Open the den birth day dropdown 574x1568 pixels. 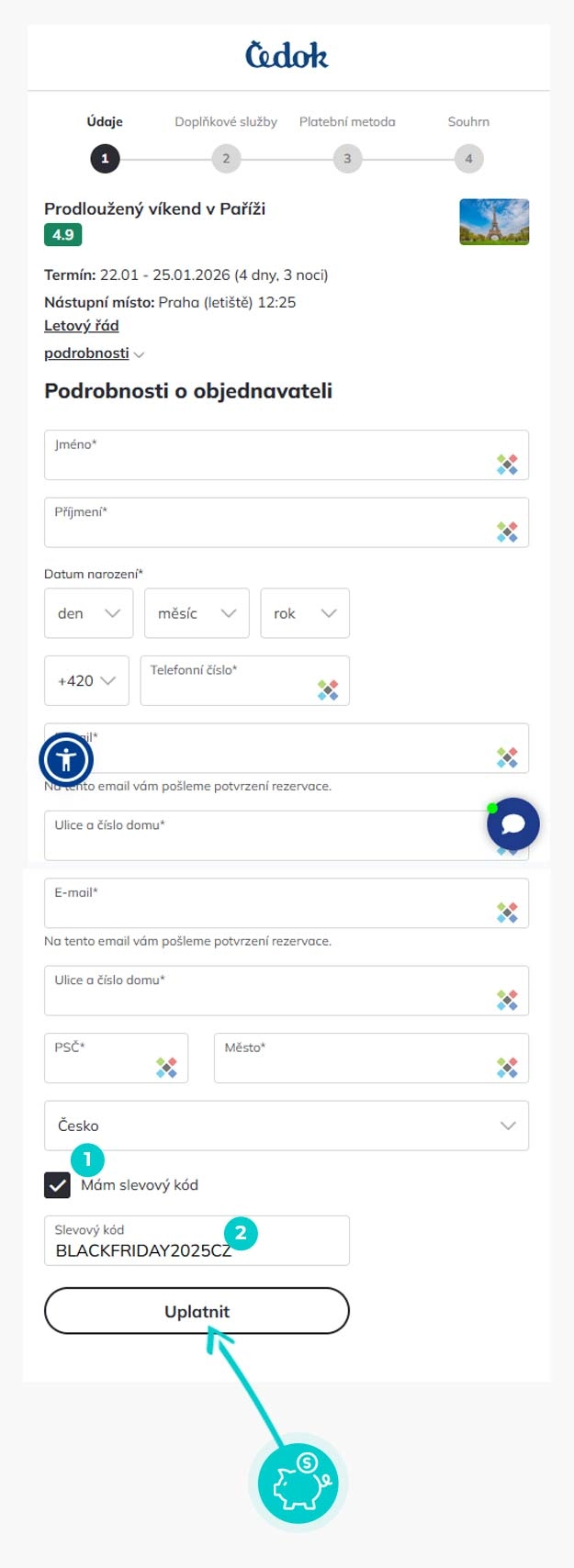pyautogui.click(x=89, y=613)
